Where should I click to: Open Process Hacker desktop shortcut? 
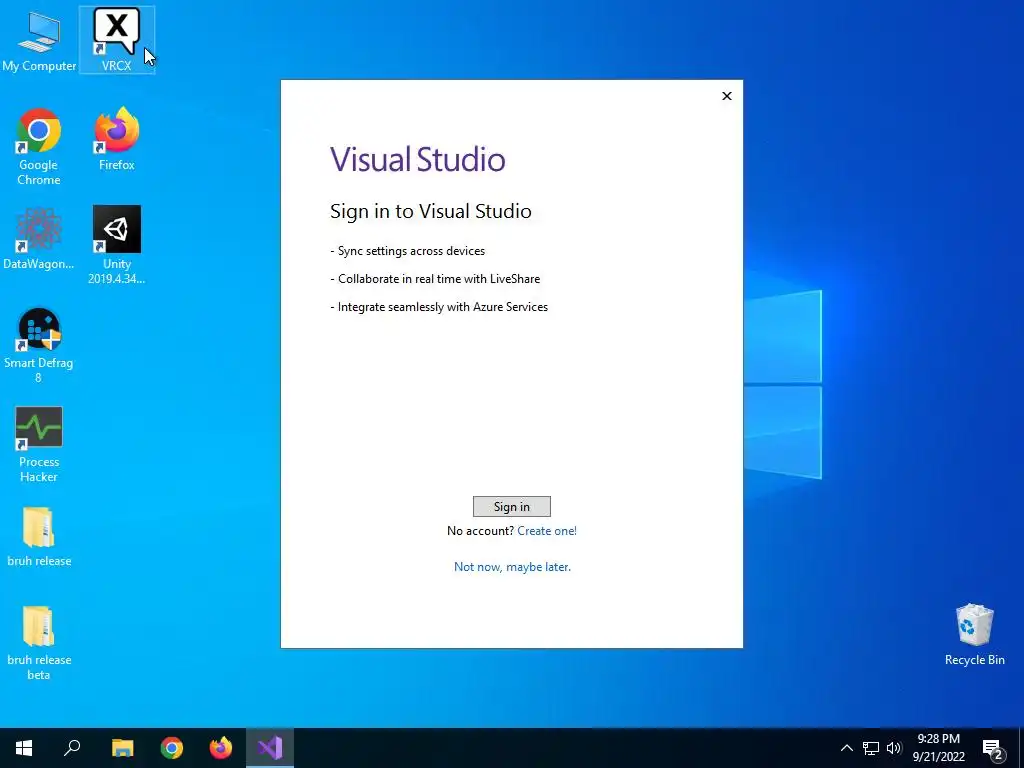click(39, 444)
